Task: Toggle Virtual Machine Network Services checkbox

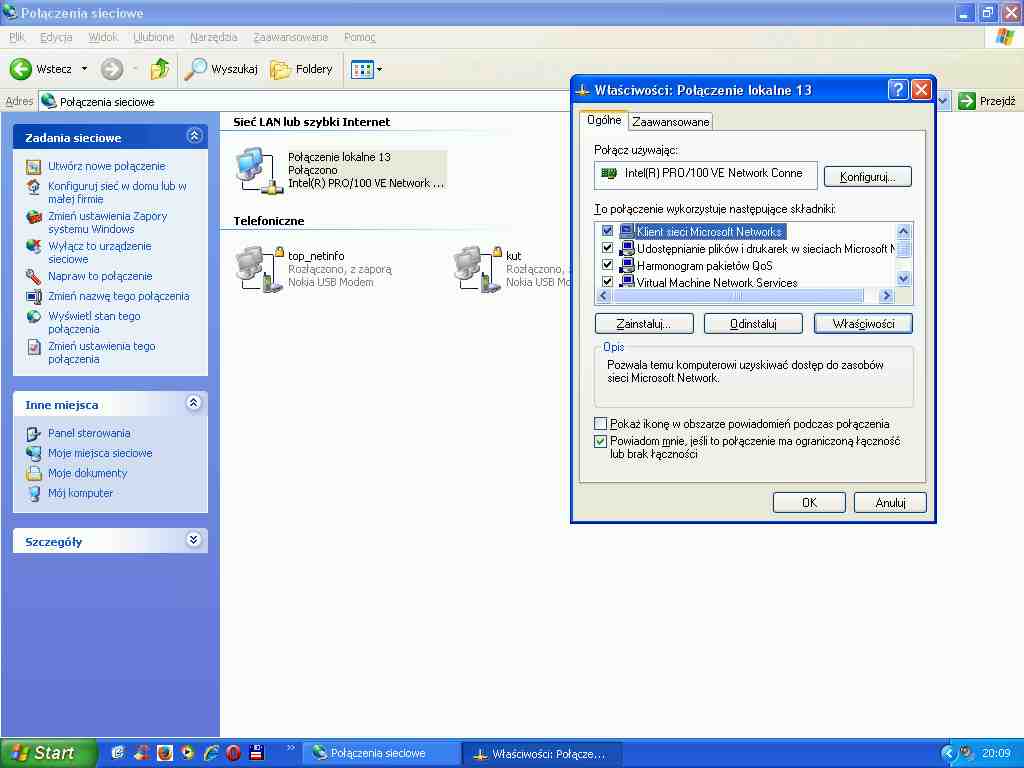Action: (x=607, y=282)
